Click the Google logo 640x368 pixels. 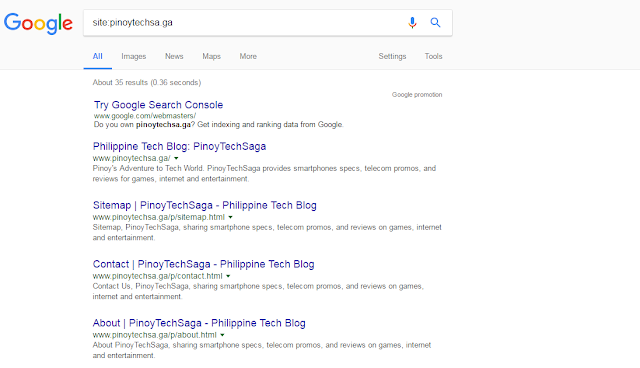[38, 23]
